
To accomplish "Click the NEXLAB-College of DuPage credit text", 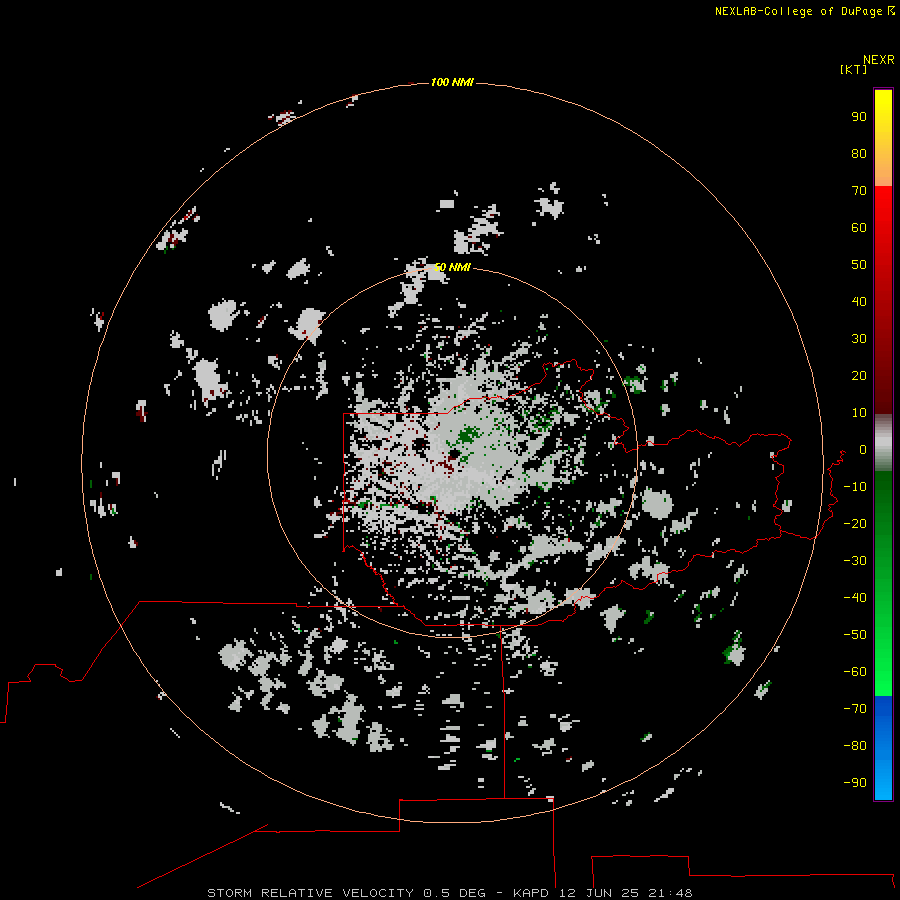I will [798, 11].
